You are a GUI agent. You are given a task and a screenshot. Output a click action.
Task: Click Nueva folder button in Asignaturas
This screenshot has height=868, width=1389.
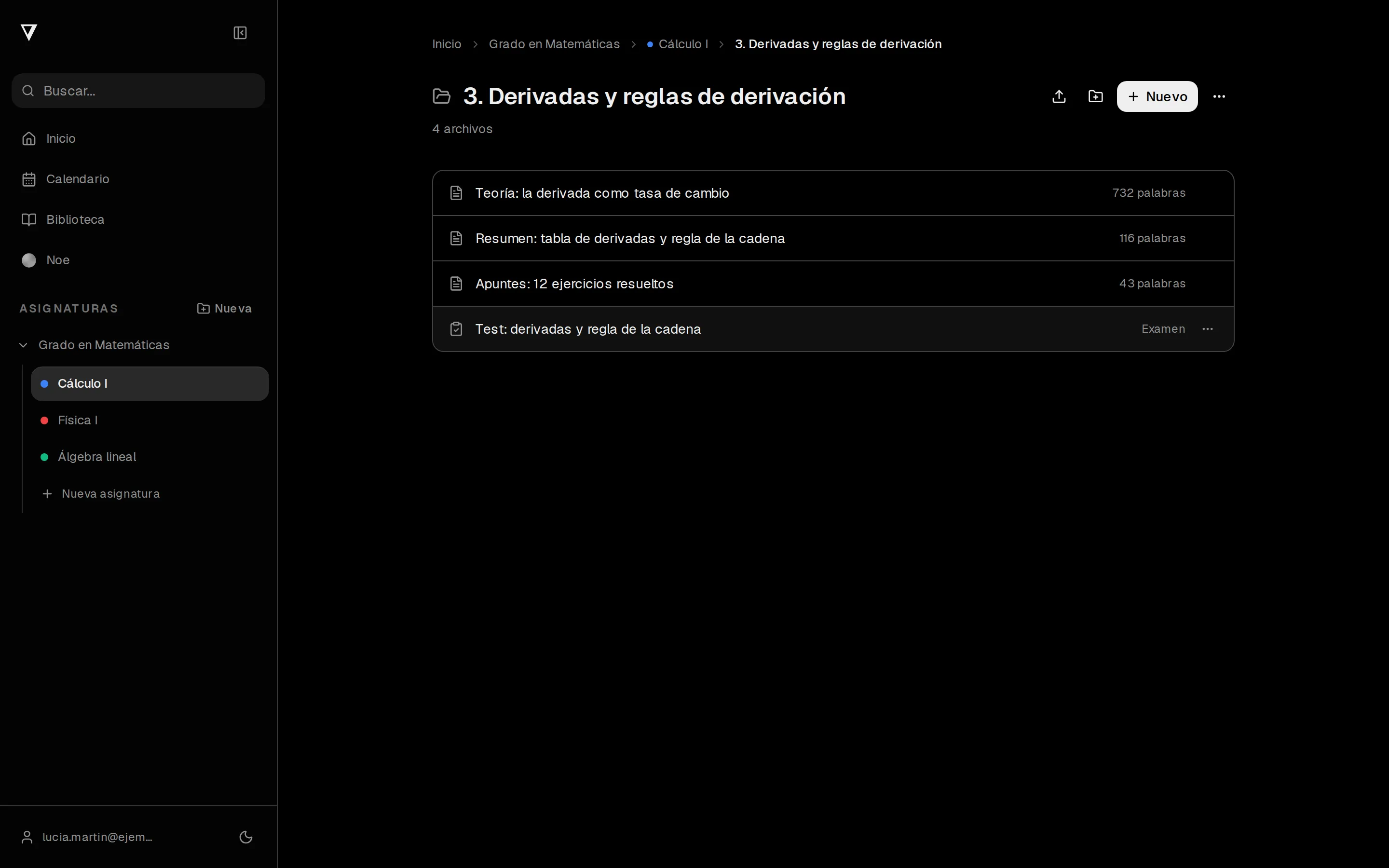pos(224,308)
